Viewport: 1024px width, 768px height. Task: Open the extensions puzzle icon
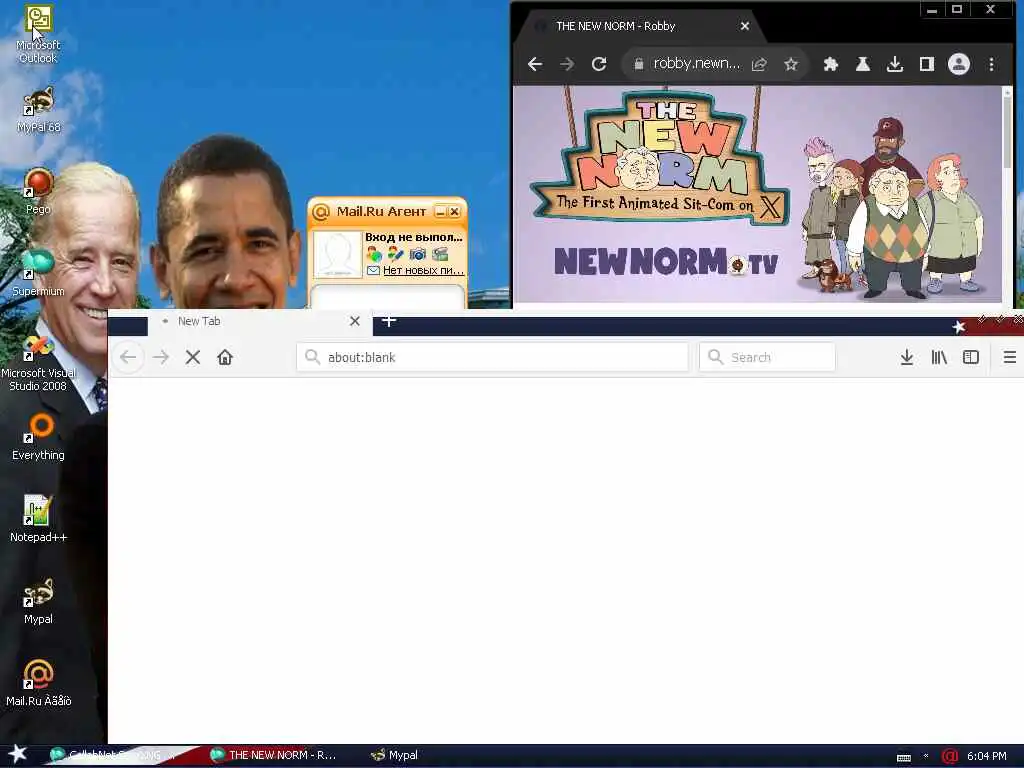click(831, 64)
